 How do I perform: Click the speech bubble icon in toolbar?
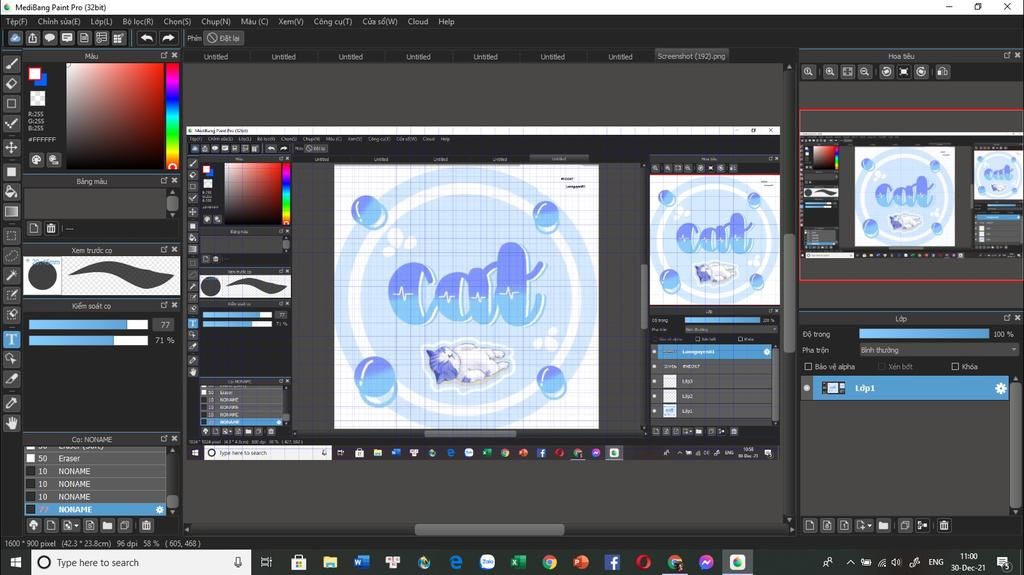50,38
